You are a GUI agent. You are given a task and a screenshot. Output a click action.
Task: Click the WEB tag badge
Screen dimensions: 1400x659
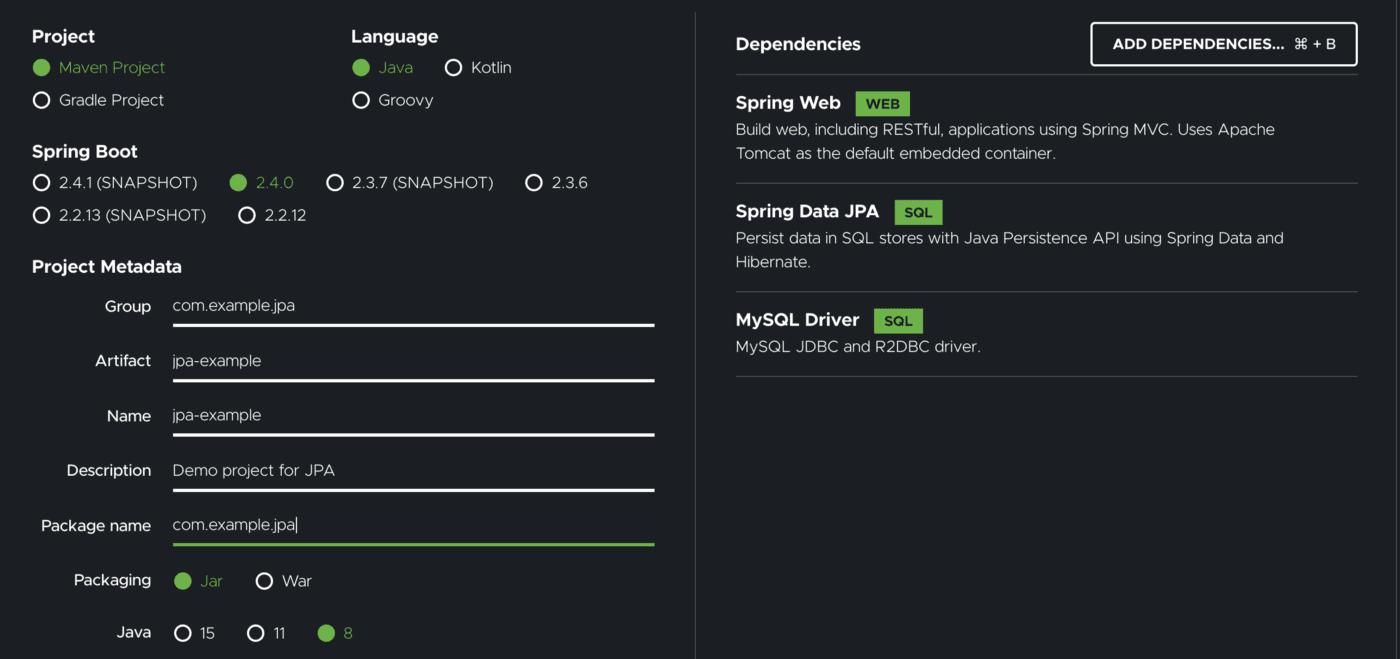pyautogui.click(x=882, y=104)
